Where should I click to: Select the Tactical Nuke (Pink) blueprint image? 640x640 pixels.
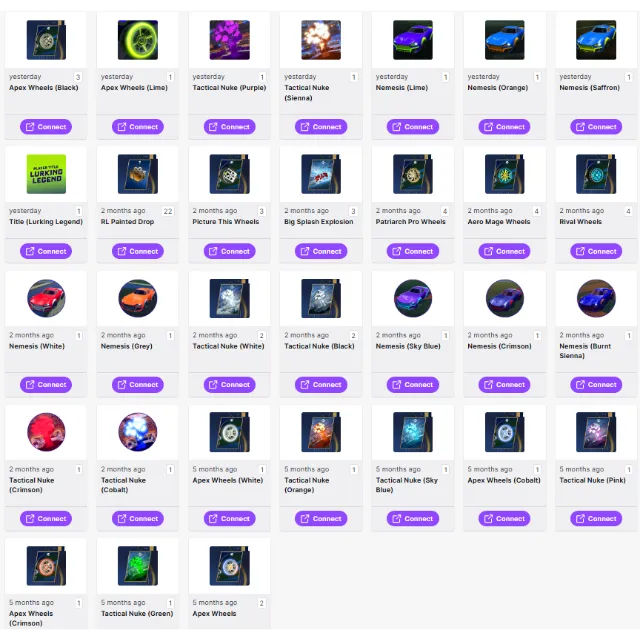click(x=596, y=432)
